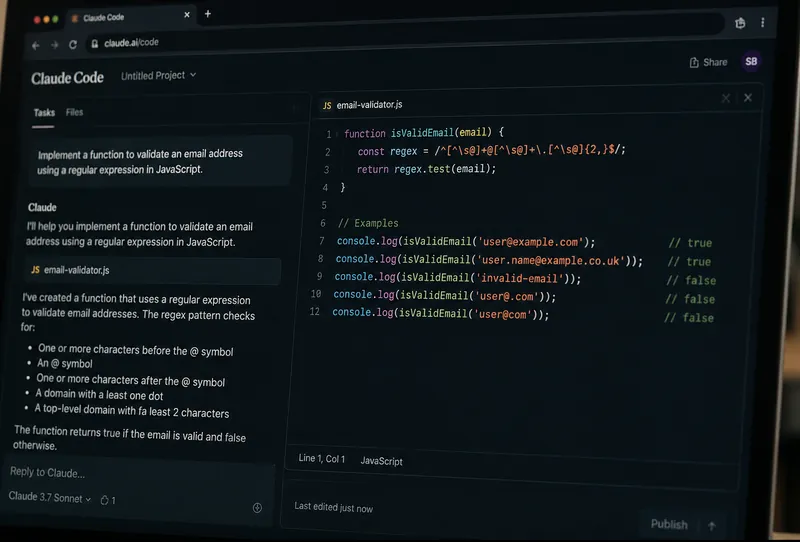This screenshot has width=800, height=542.
Task: Open the email-validator.js file chip in chat
Action: coord(153,270)
